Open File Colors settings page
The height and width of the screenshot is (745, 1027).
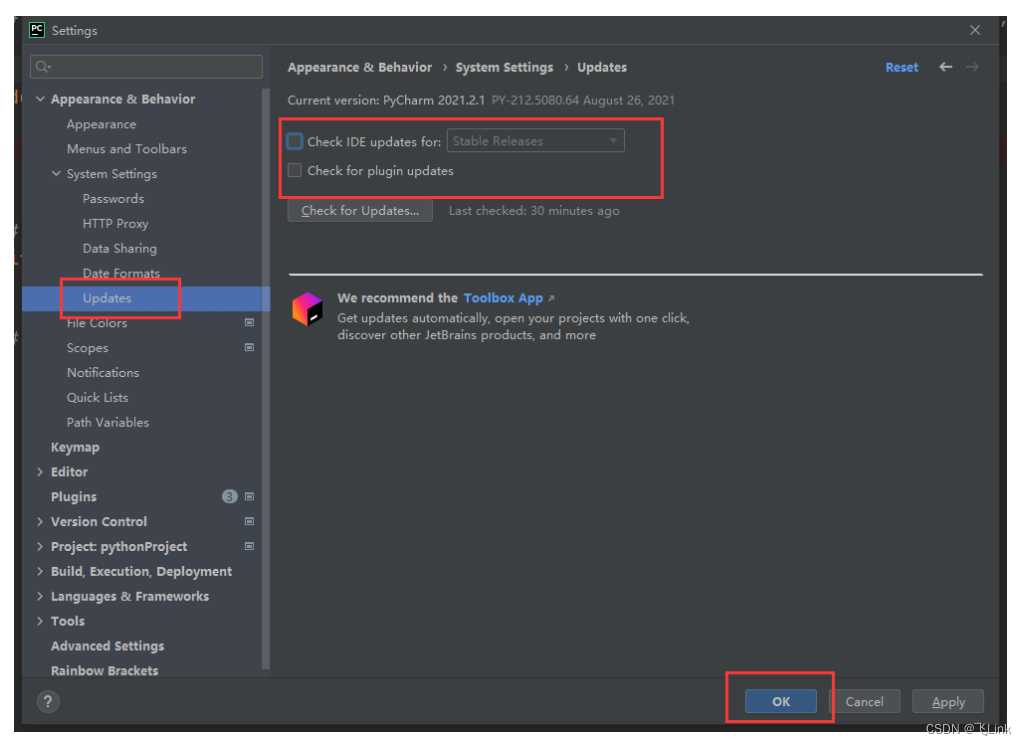pyautogui.click(x=97, y=323)
